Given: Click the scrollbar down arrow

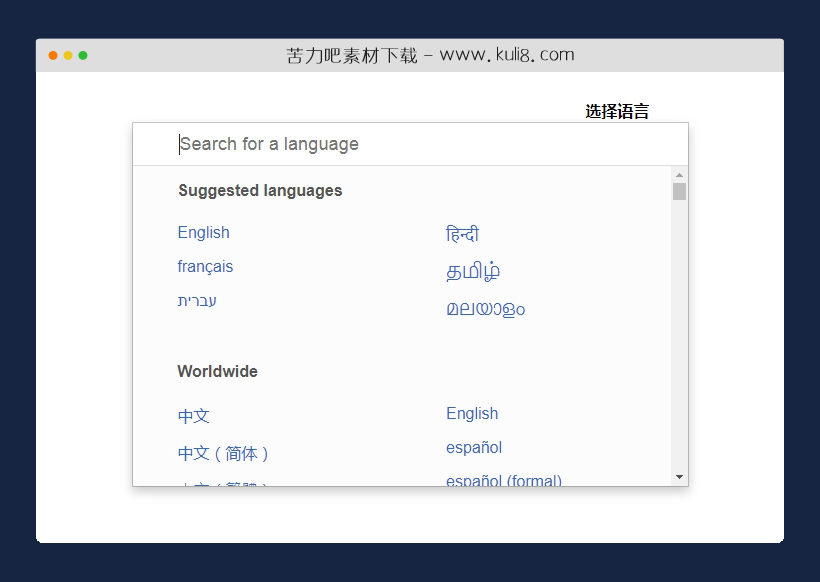Looking at the screenshot, I should [679, 477].
